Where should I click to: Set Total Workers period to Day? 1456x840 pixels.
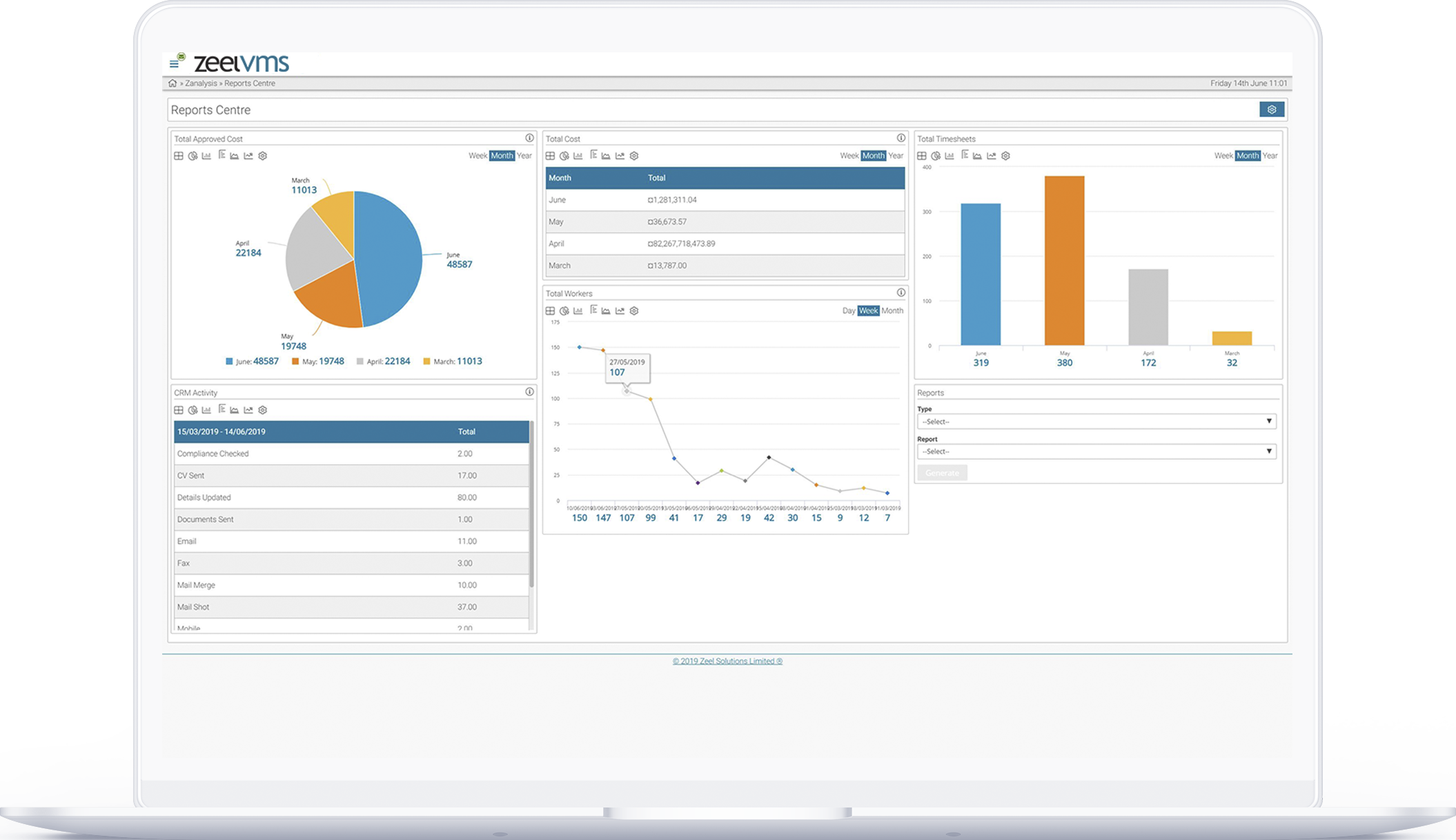point(848,311)
